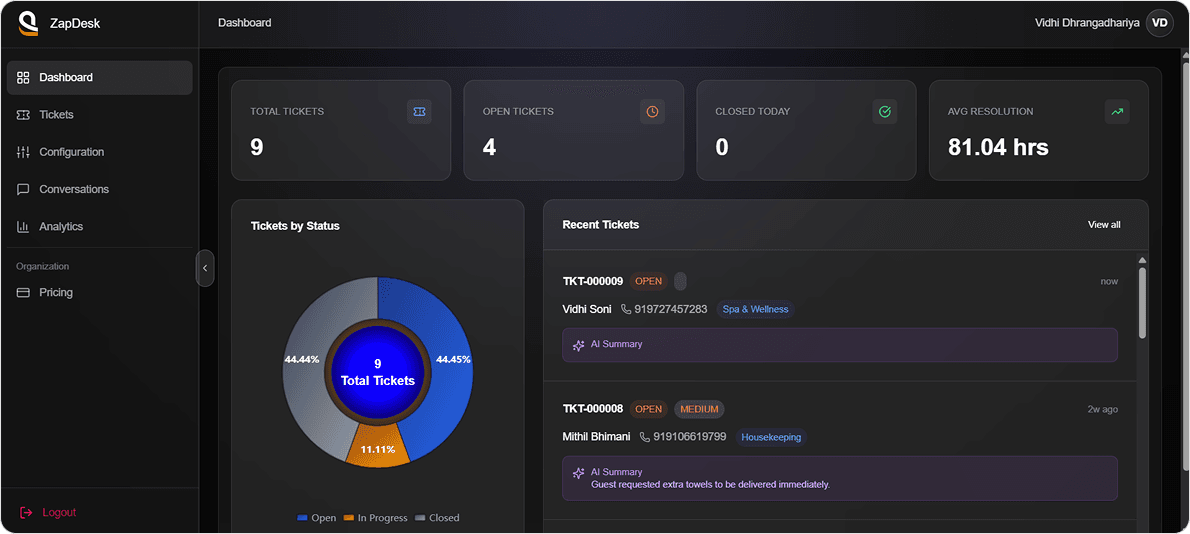Image resolution: width=1190 pixels, height=534 pixels.
Task: Open the Configuration menu item
Action: 99,152
